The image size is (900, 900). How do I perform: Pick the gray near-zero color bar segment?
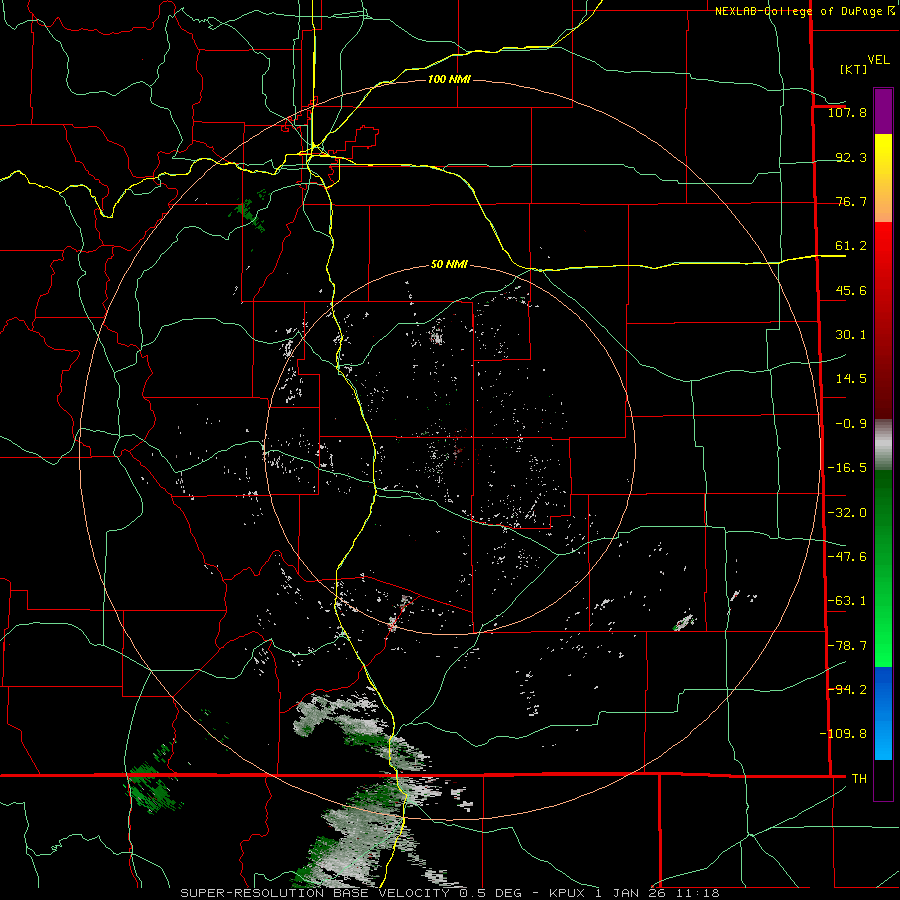pos(883,445)
